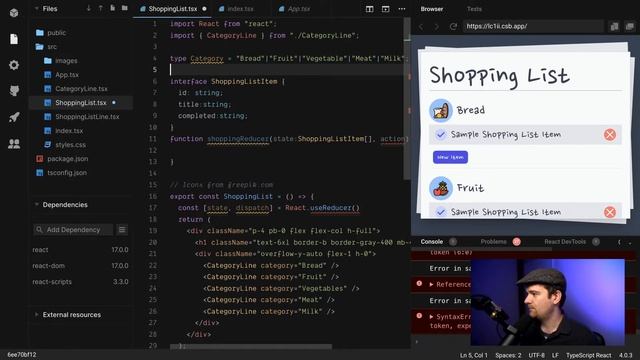
Task: Open tsconfig.json in file tree
Action: (x=67, y=173)
